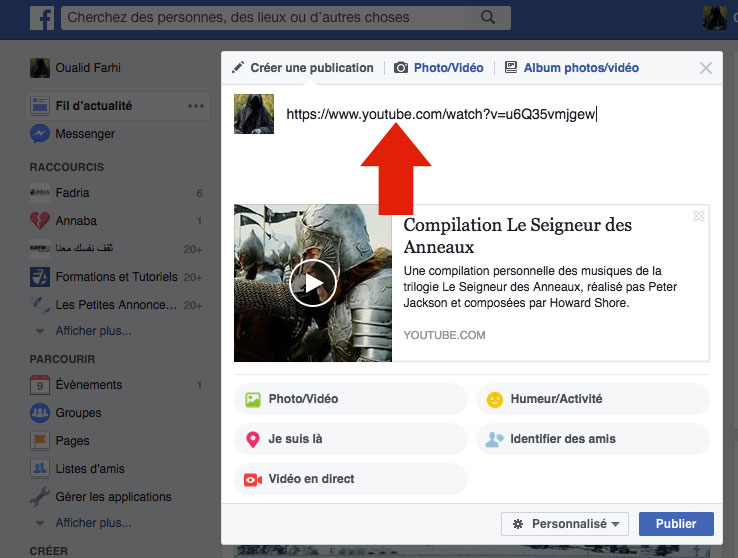Expand Afficher plus under Raccourcis
738x558 pixels.
click(x=93, y=331)
